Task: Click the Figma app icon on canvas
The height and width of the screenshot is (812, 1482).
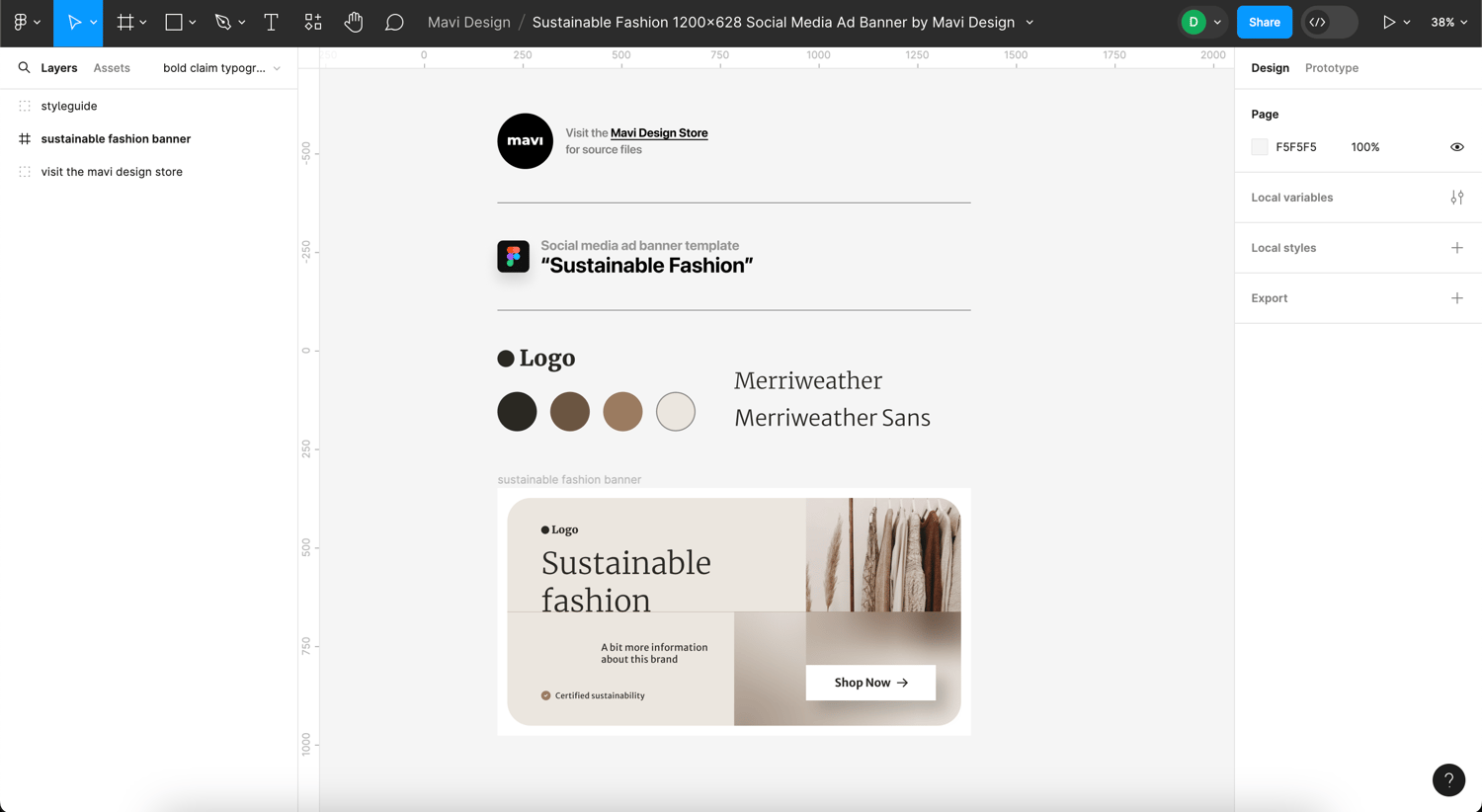Action: [514, 257]
